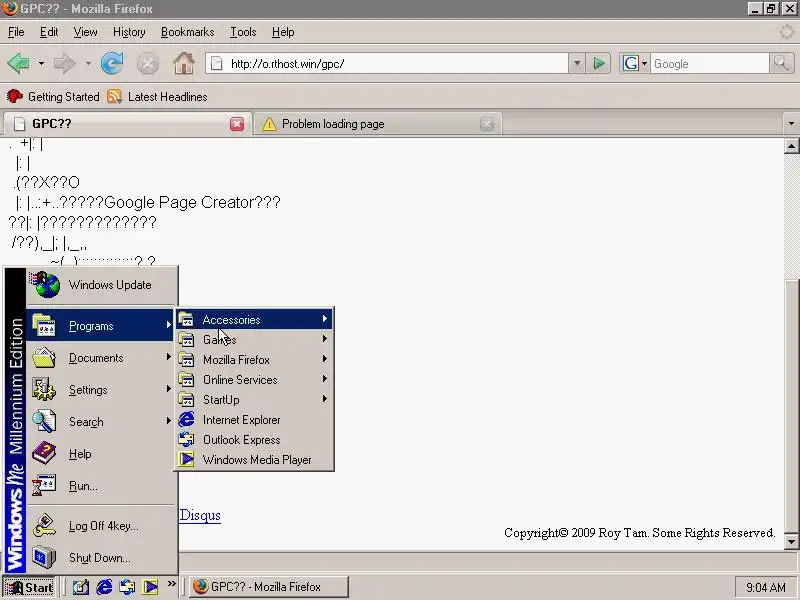This screenshot has height=600, width=800.
Task: Reload the page with the Refresh icon
Action: point(112,64)
